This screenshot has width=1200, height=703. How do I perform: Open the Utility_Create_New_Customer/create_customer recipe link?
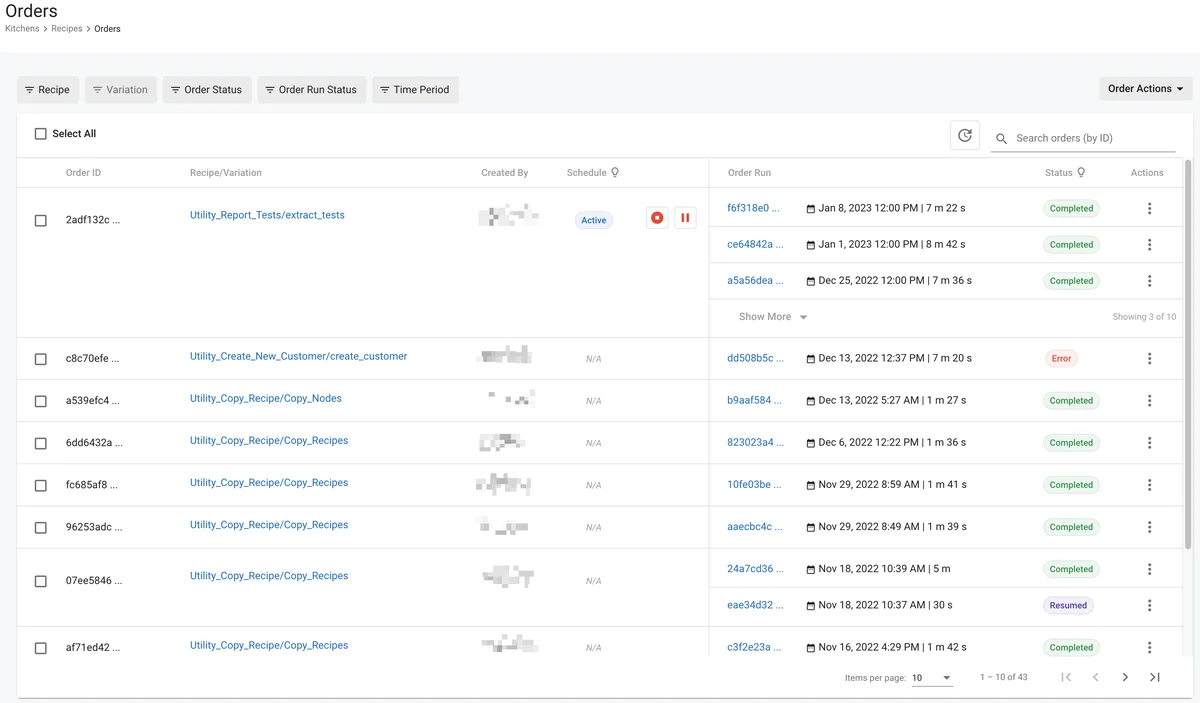pos(298,355)
